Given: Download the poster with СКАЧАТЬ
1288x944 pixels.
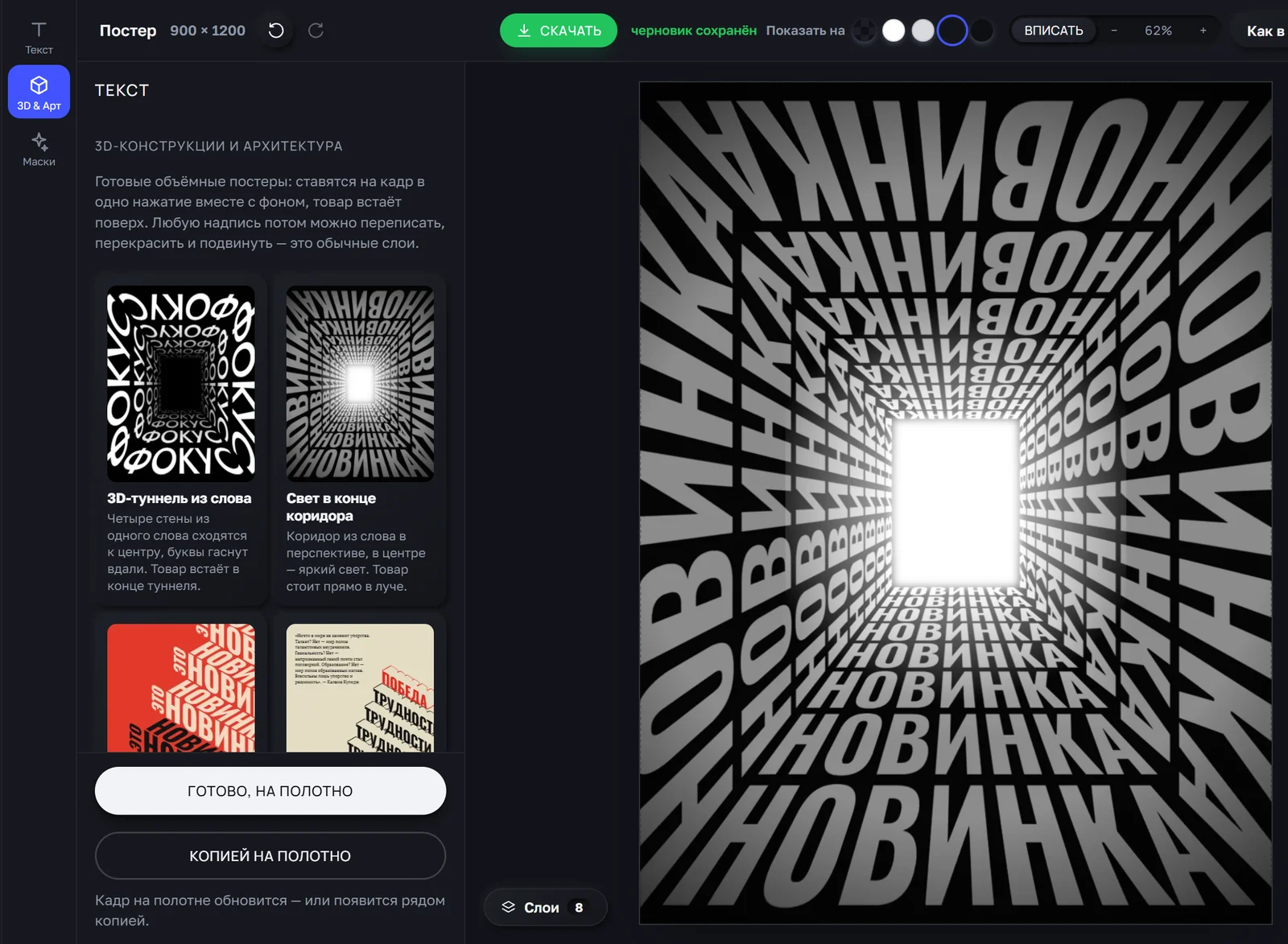Looking at the screenshot, I should coord(559,31).
